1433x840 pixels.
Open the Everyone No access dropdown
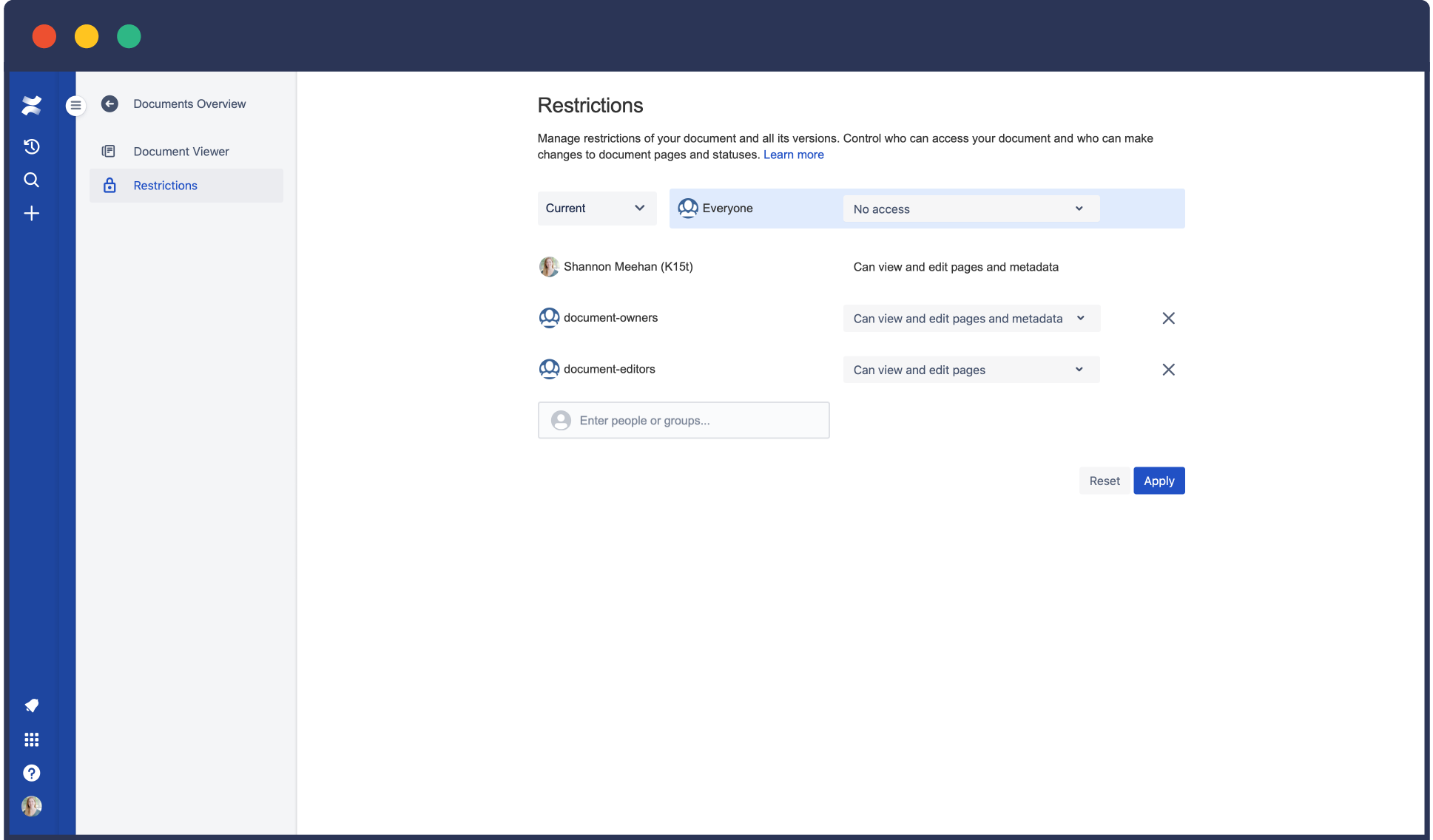coord(971,209)
